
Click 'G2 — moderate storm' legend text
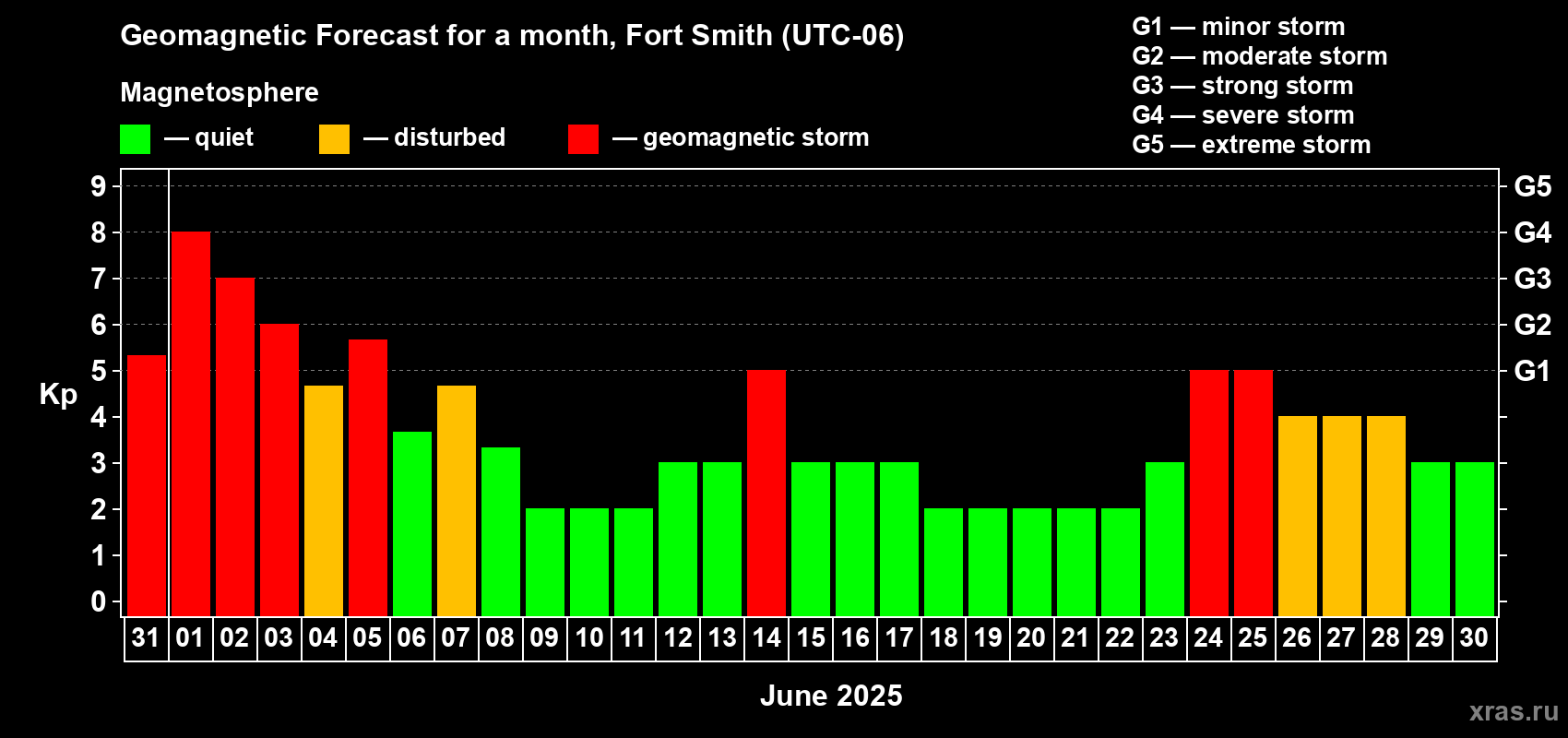pos(1260,56)
